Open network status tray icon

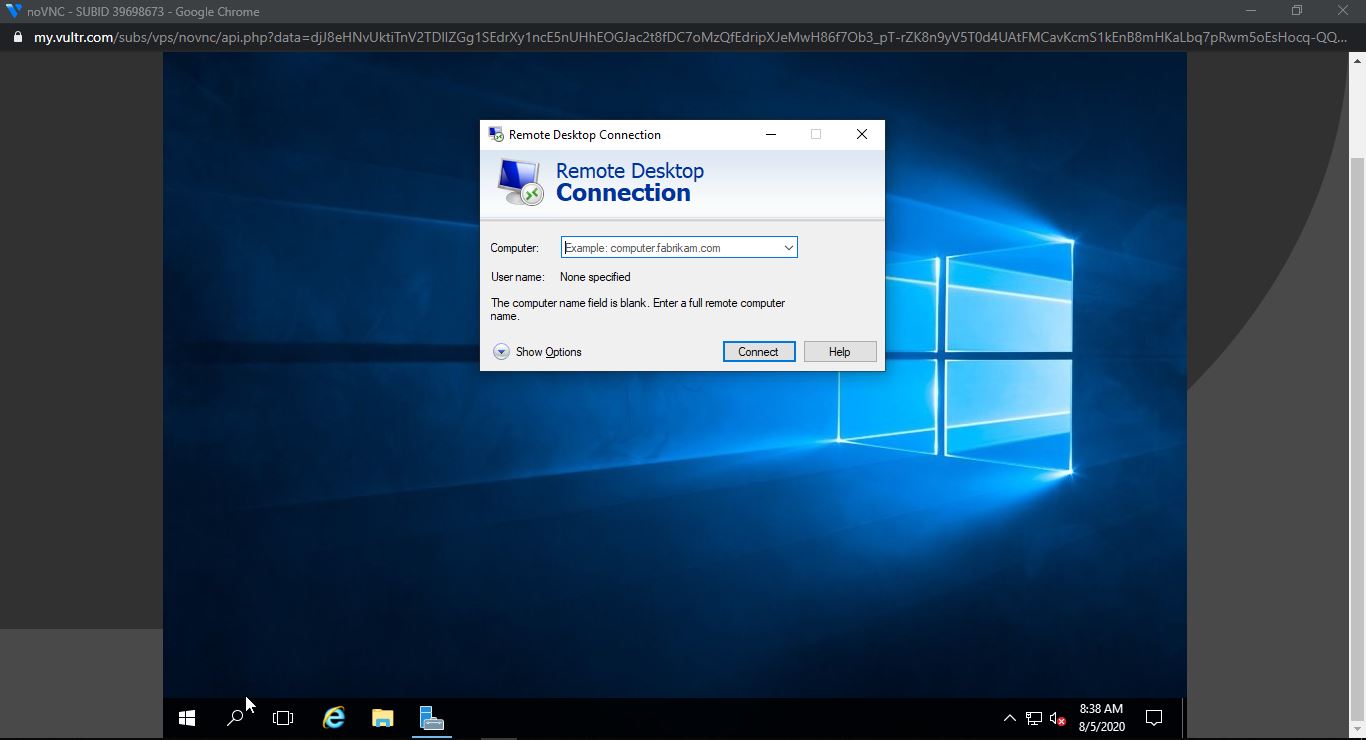tap(1034, 718)
